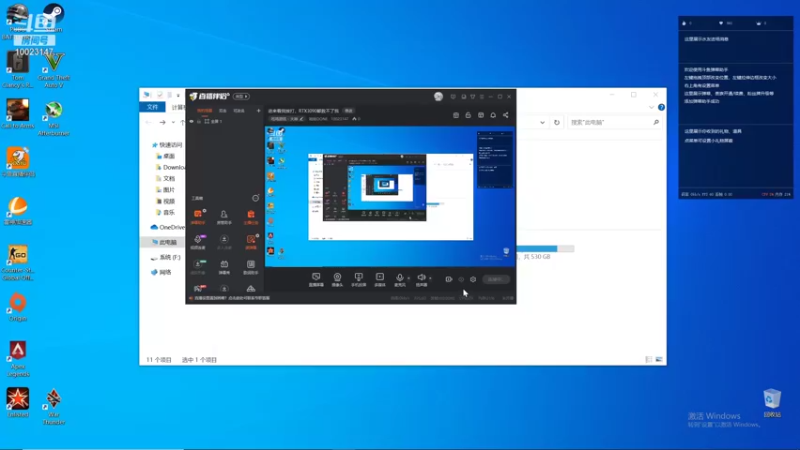This screenshot has height=450, width=800.
Task: Switch Explorer to details view icon
Action: pos(648,360)
